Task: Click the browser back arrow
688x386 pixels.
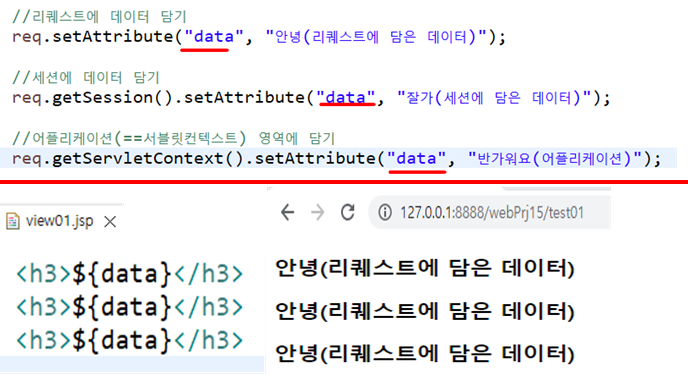Action: pos(287,212)
